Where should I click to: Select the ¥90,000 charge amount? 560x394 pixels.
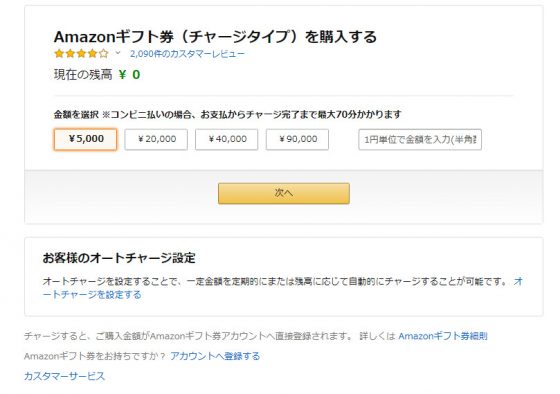tap(297, 139)
